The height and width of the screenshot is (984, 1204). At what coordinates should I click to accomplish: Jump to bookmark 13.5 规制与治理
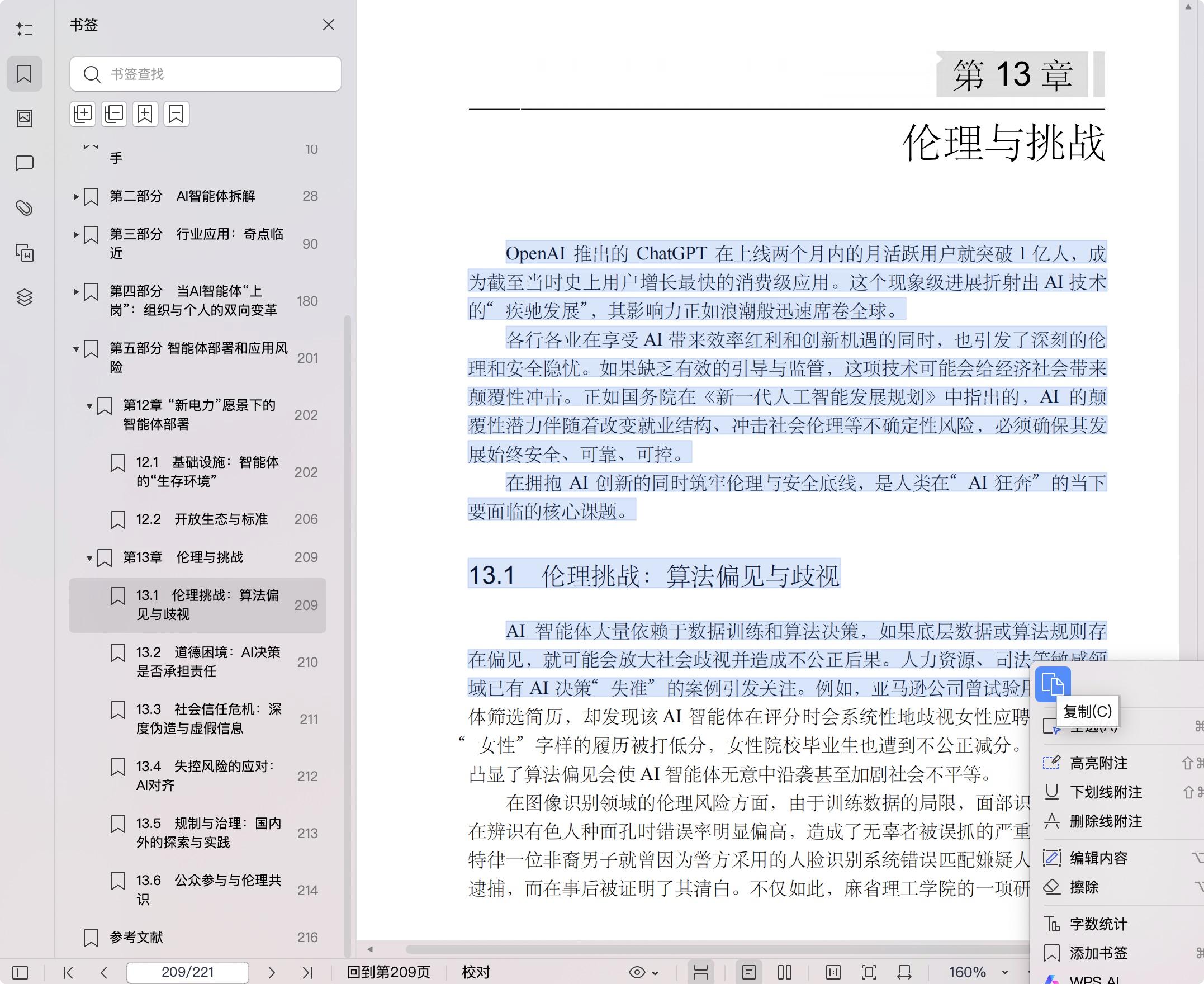tap(198, 833)
